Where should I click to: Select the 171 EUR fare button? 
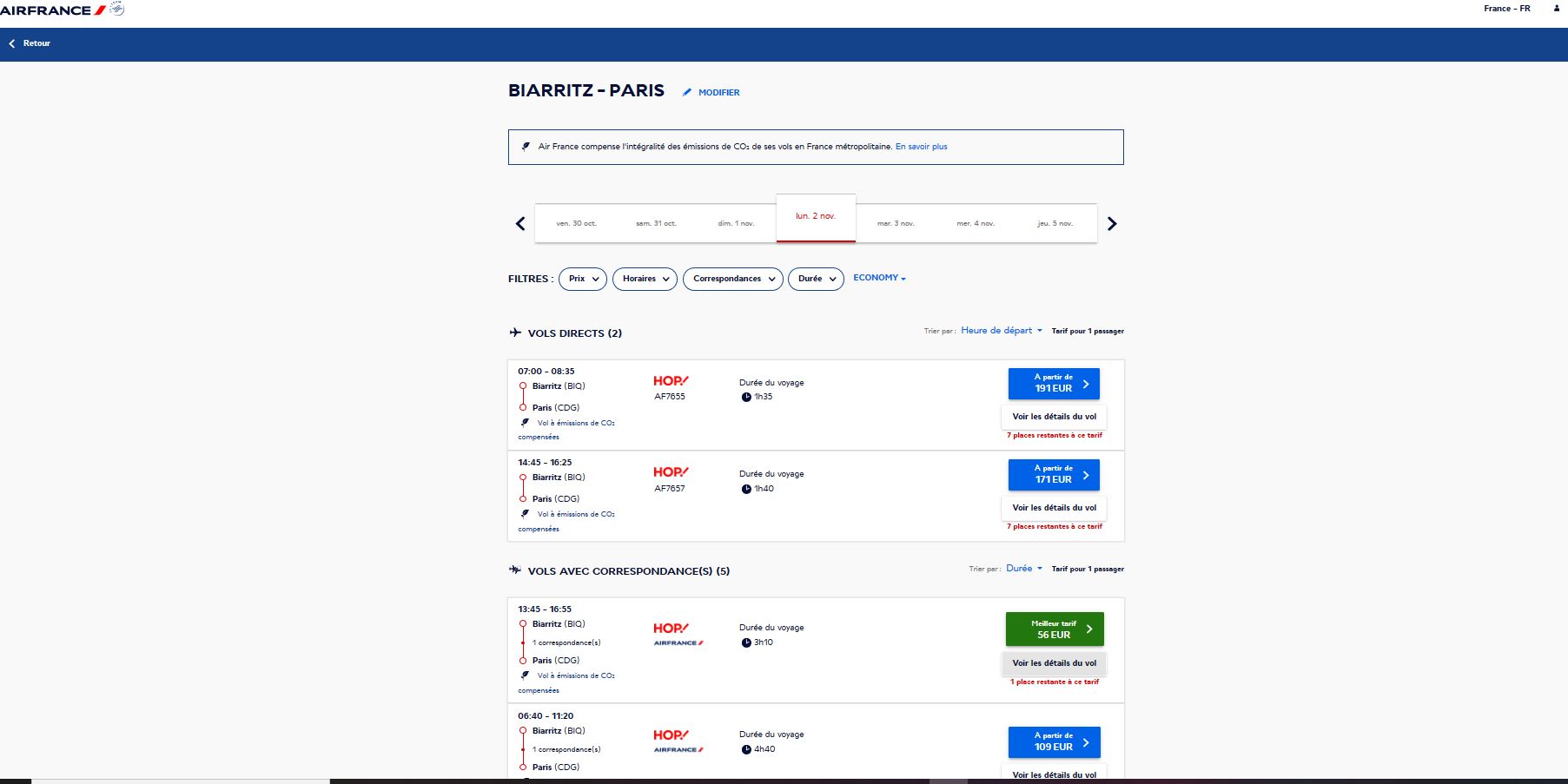(1054, 475)
